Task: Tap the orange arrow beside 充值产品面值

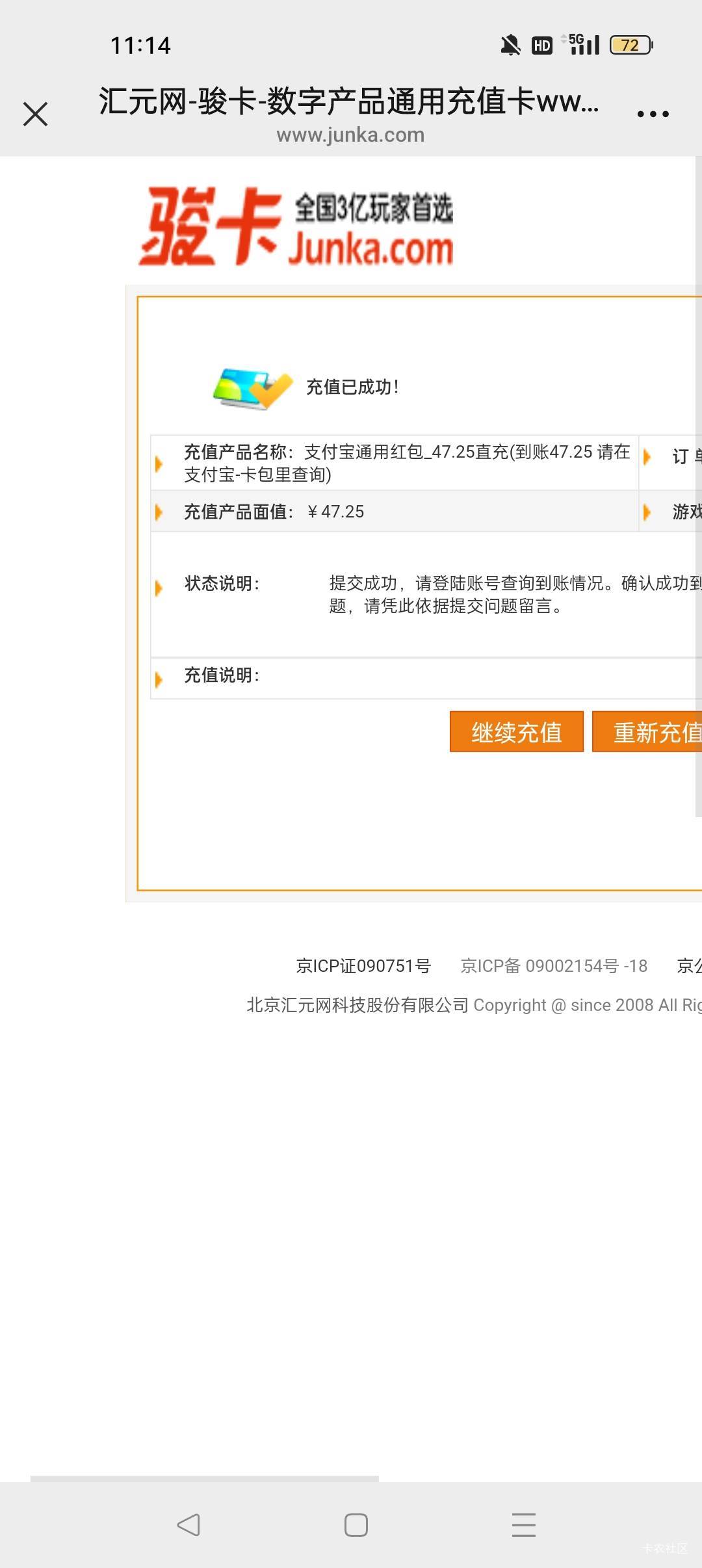Action: pyautogui.click(x=159, y=512)
